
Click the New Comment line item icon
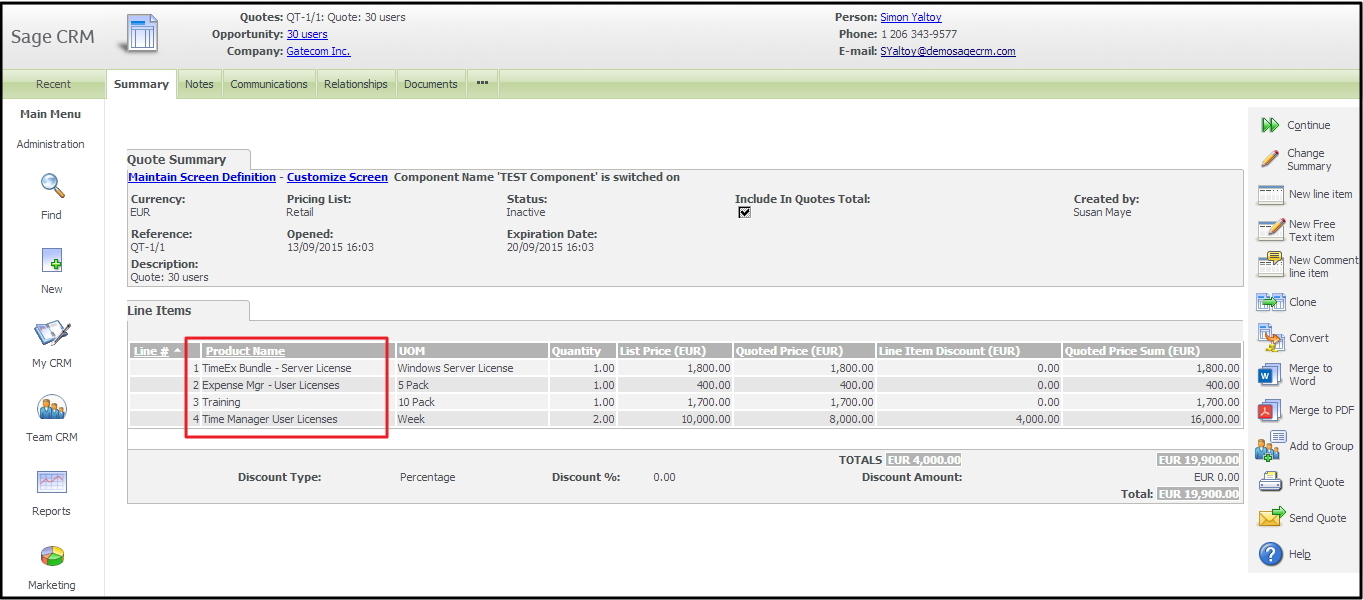pos(1270,265)
